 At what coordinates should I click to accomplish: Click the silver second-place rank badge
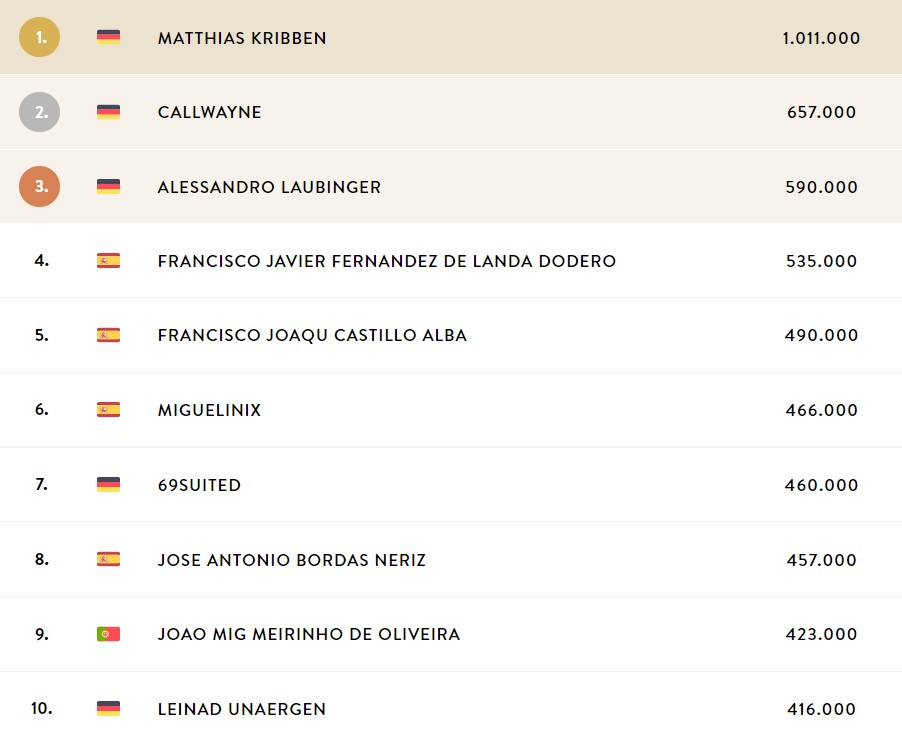click(x=40, y=112)
